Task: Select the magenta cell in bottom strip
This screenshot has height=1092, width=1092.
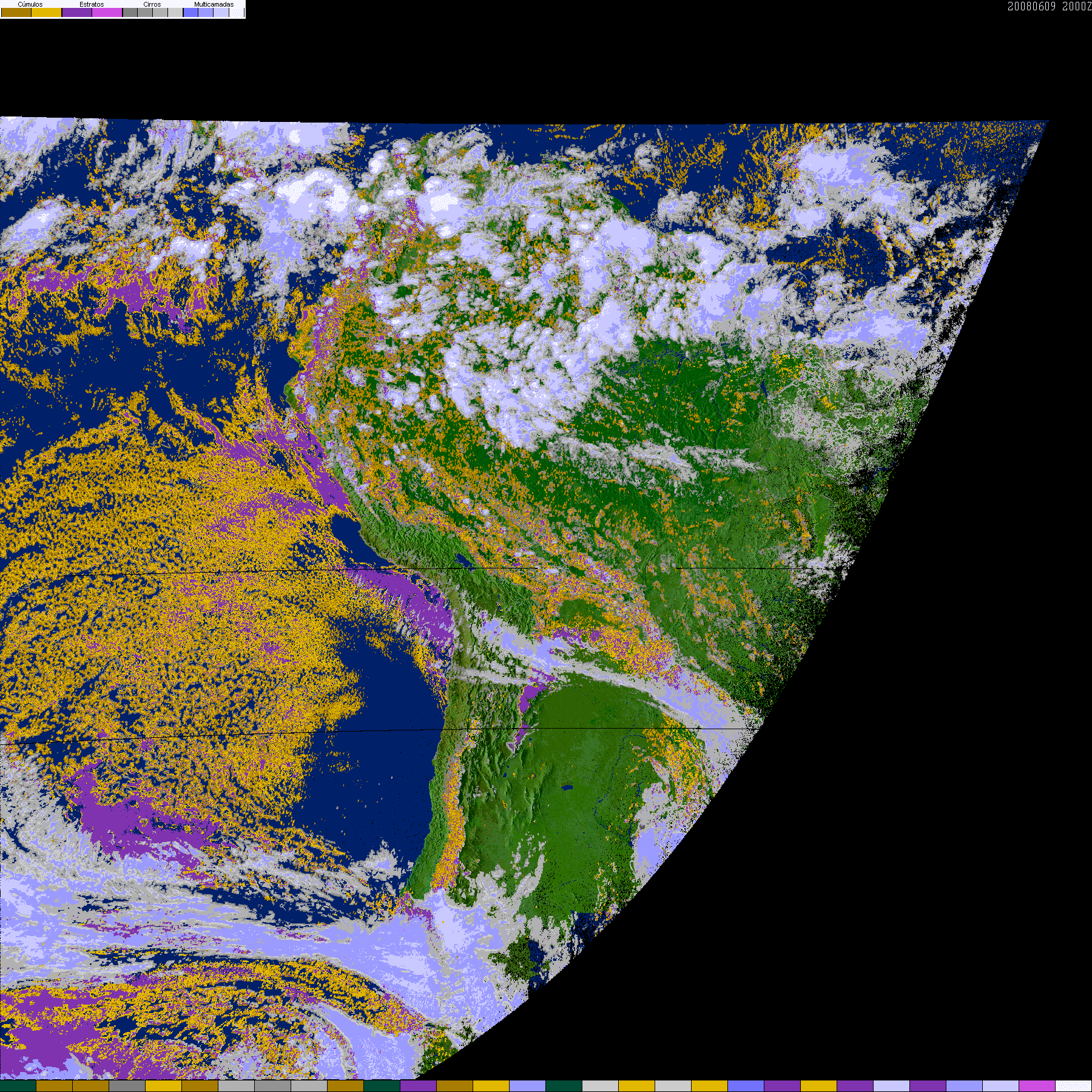Action: pyautogui.click(x=1037, y=1086)
